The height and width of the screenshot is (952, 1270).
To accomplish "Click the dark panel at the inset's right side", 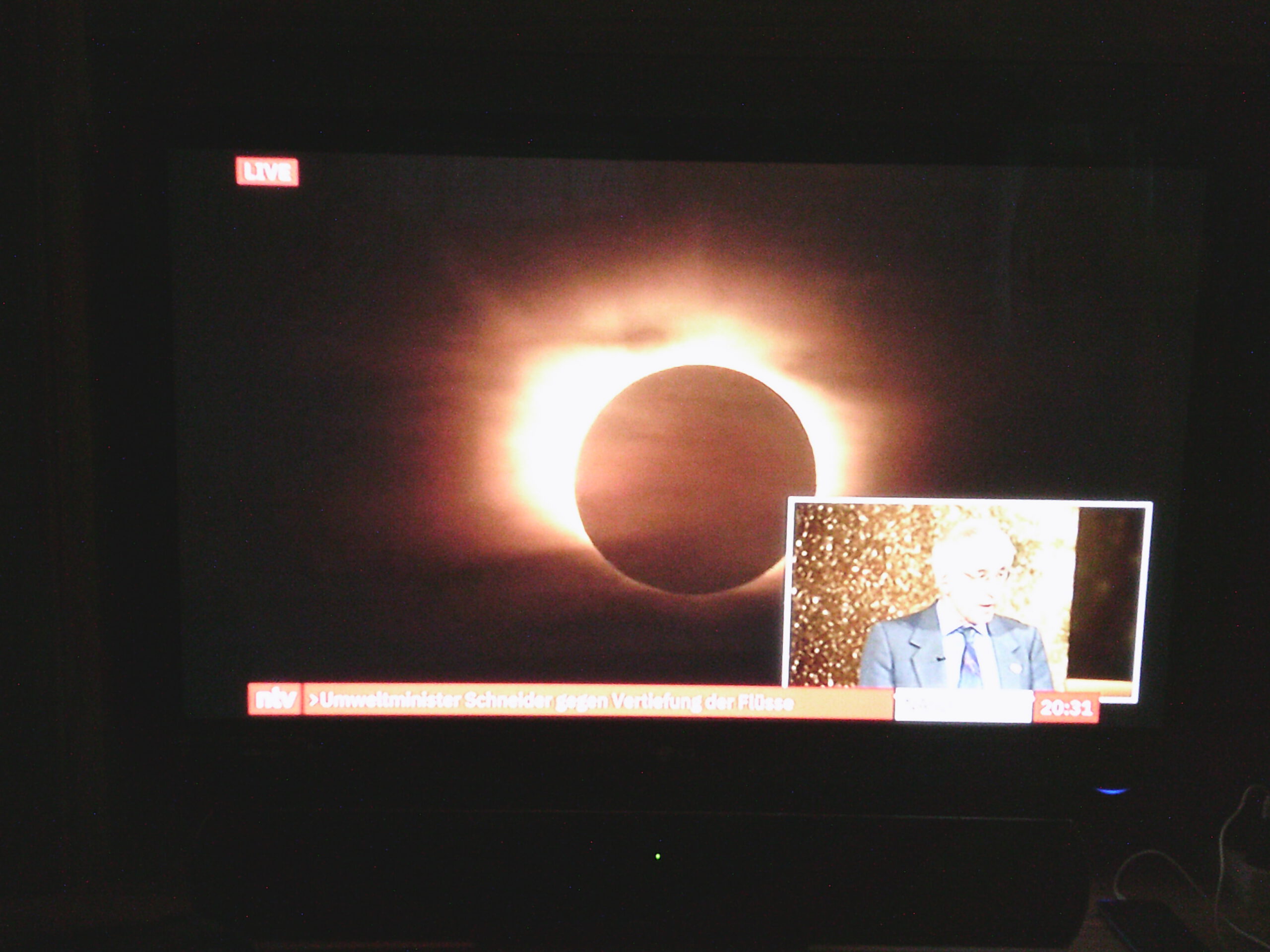I will tap(1105, 594).
